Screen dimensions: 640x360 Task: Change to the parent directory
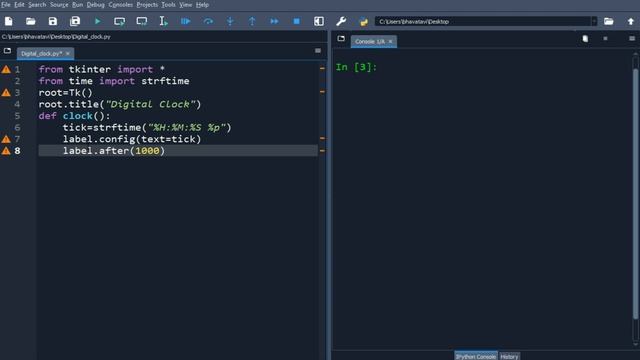[631, 21]
